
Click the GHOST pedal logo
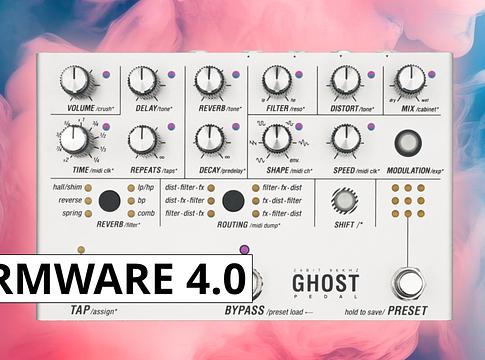click(x=326, y=283)
